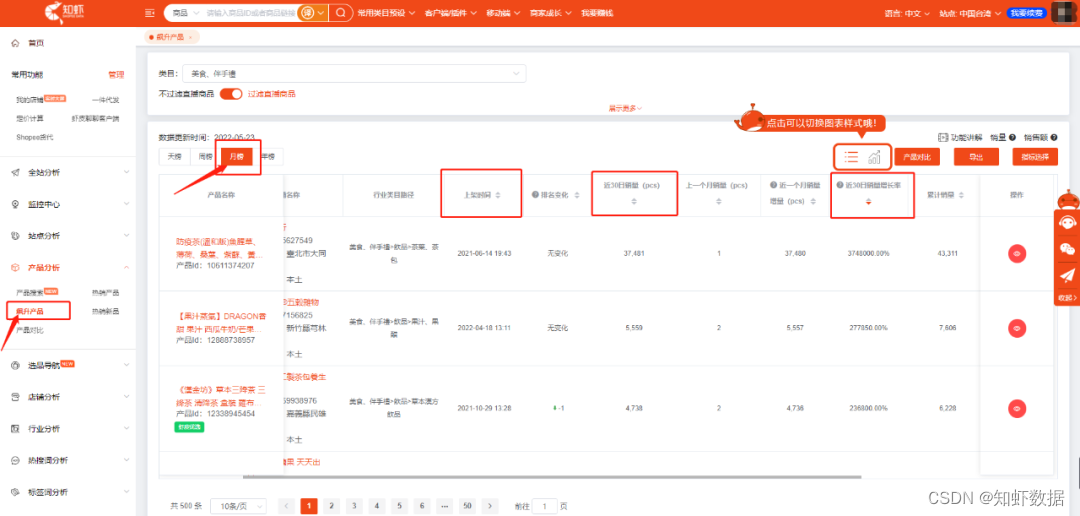
Task: Open 飙升产品 in sidebar menu
Action: click(x=30, y=311)
